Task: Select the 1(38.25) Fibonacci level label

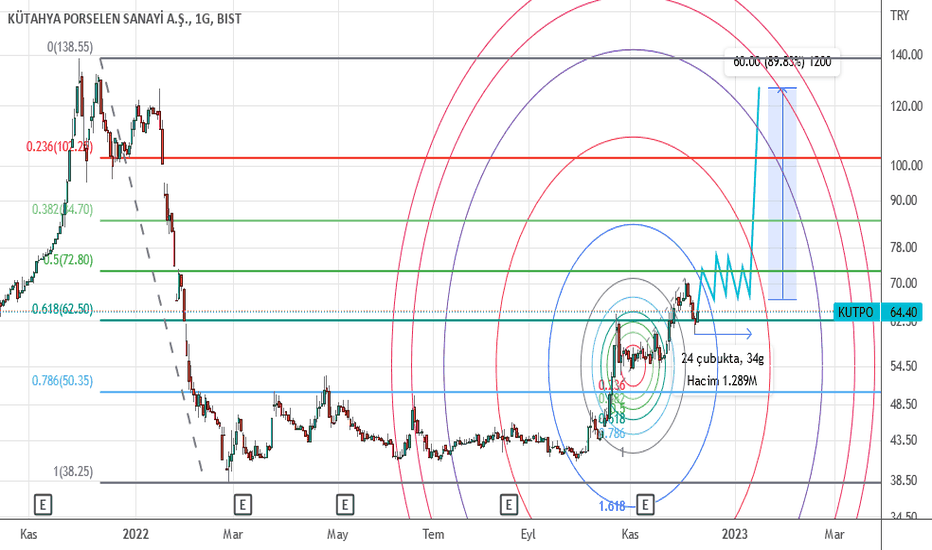Action: [73, 472]
